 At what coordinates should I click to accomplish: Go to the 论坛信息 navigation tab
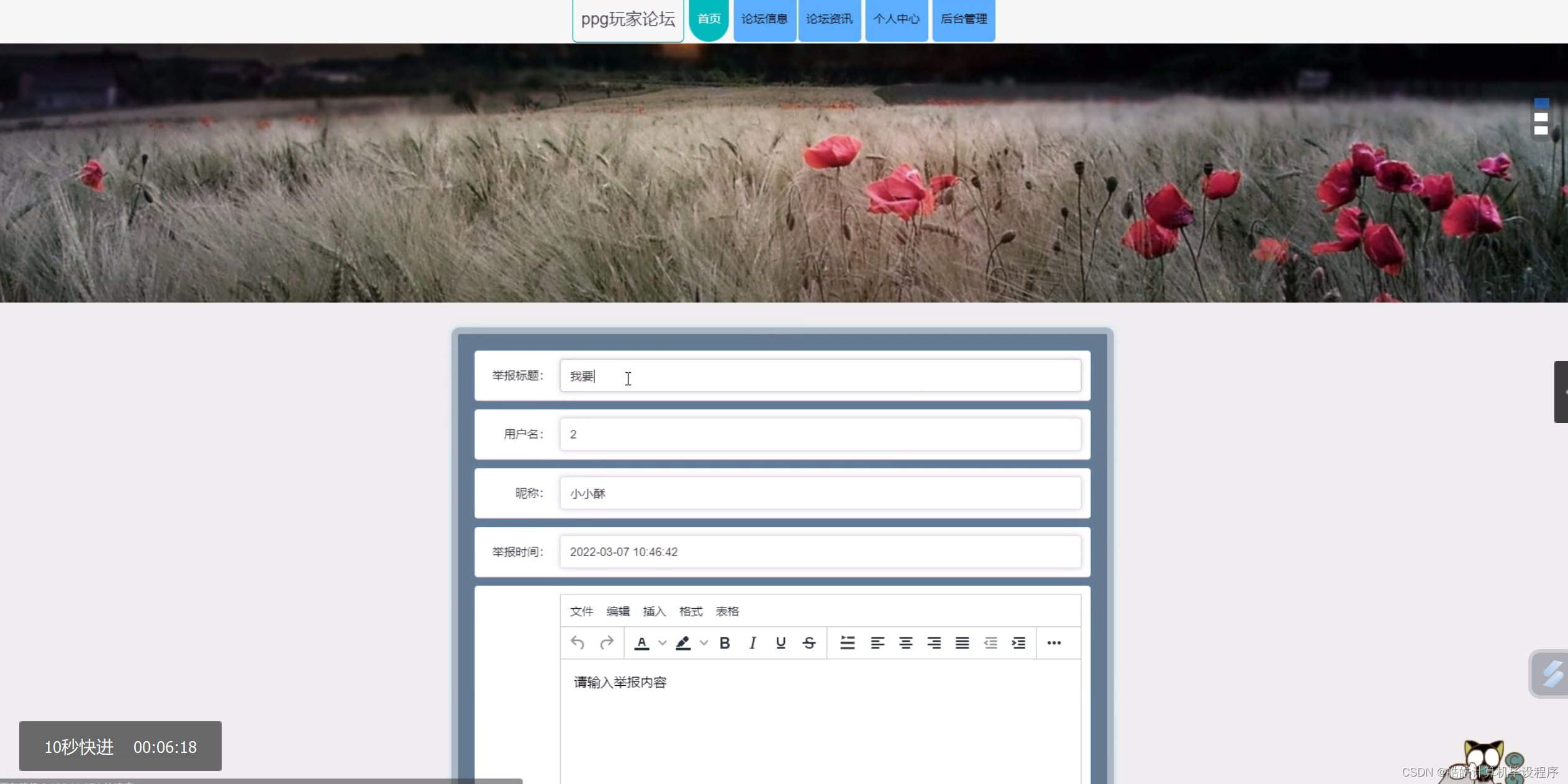(764, 19)
